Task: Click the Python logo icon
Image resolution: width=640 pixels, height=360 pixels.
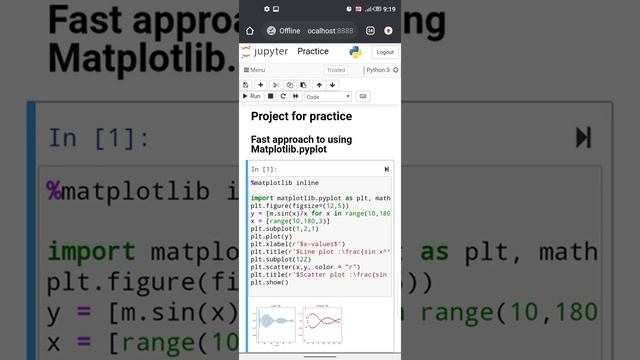Action: 355,52
